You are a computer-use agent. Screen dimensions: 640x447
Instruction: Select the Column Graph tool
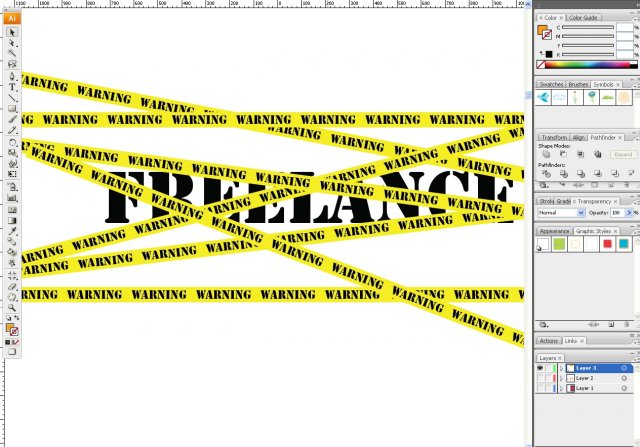(x=12, y=198)
